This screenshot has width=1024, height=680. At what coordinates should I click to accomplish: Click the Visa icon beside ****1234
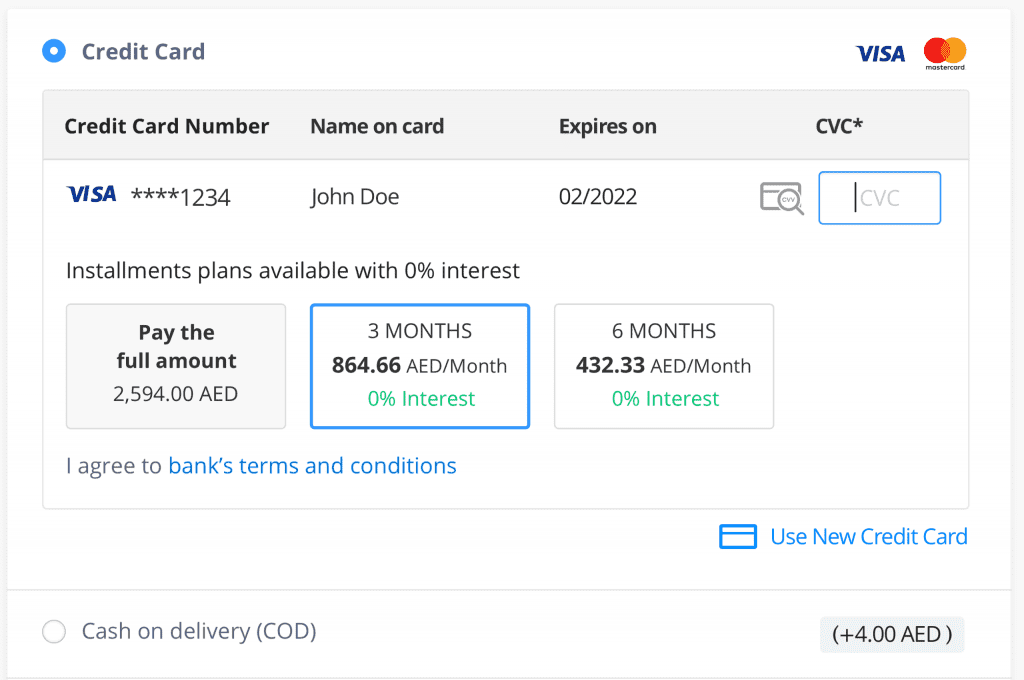click(91, 194)
